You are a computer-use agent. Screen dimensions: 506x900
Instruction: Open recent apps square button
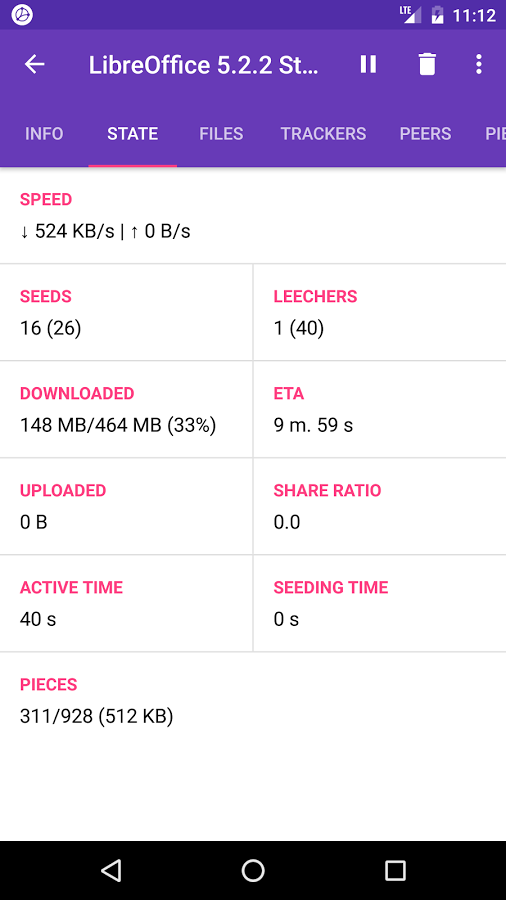tap(395, 870)
